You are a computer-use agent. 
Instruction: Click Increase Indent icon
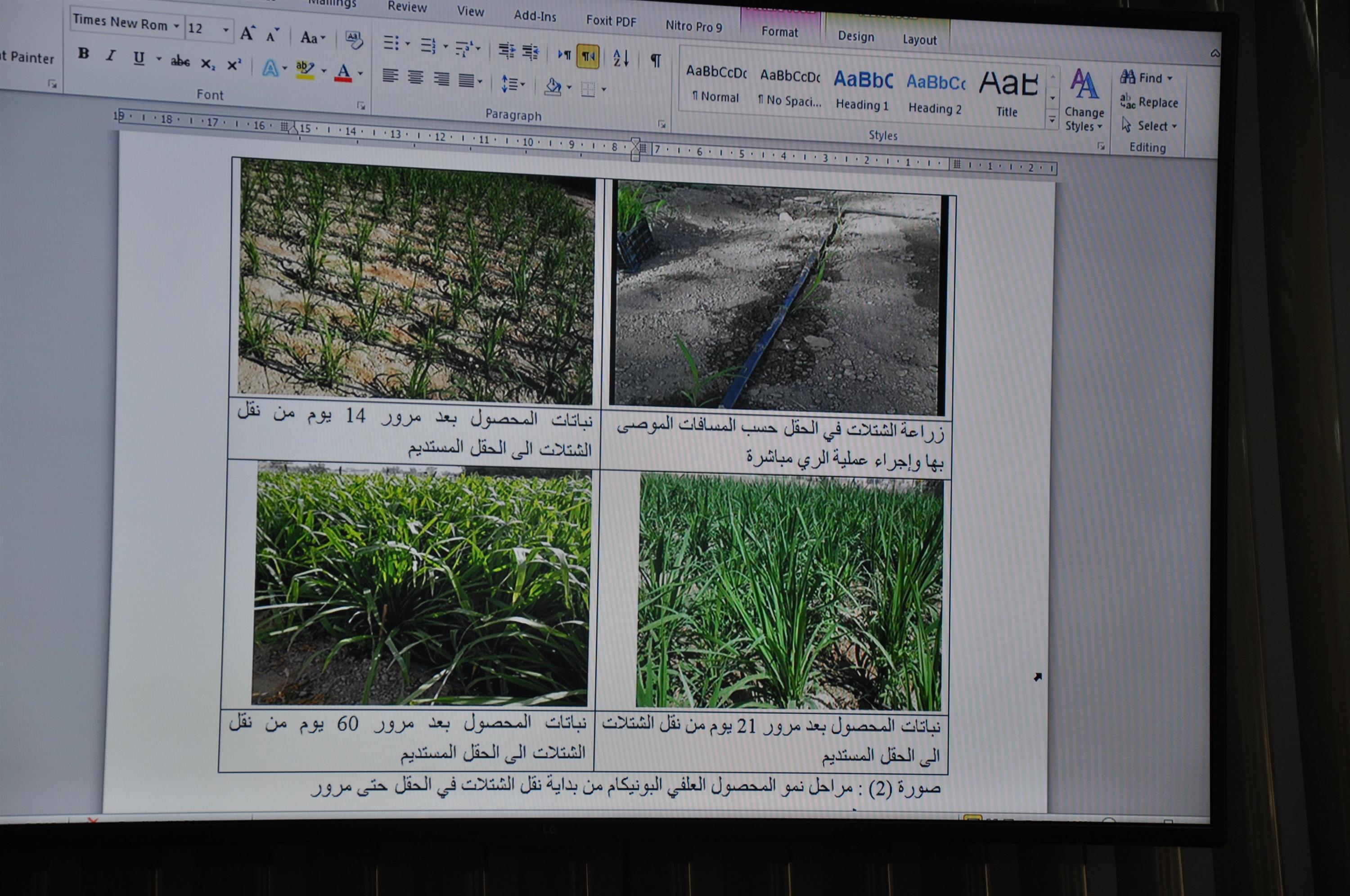[531, 52]
